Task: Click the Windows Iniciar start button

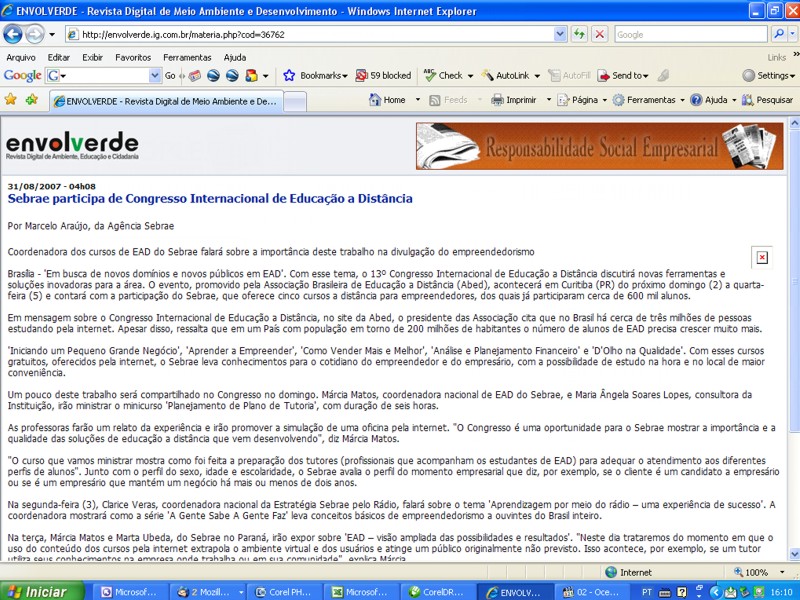Action: click(36, 591)
